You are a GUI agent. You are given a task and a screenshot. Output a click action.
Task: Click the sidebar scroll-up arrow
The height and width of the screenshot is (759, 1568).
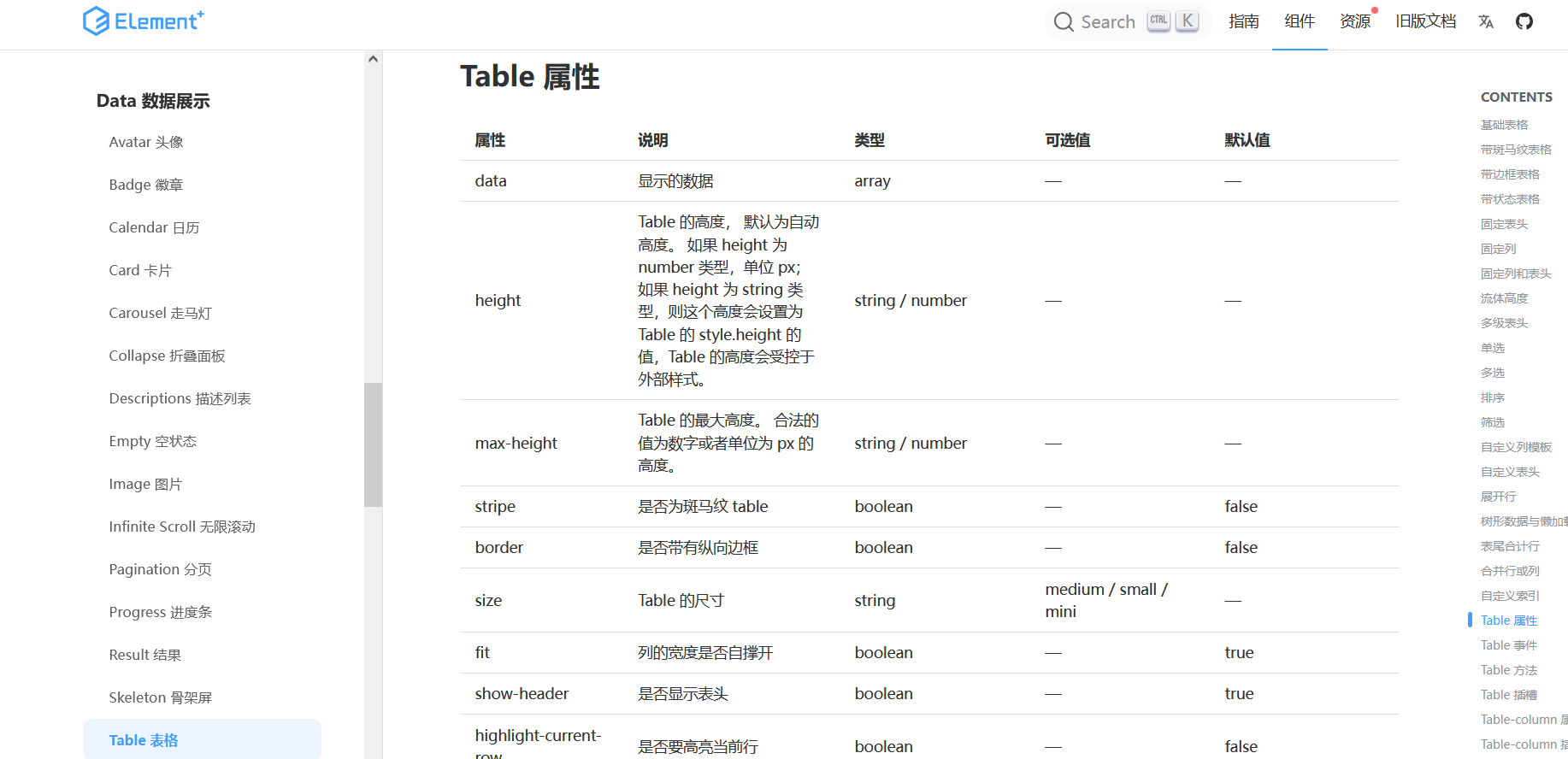(x=373, y=59)
